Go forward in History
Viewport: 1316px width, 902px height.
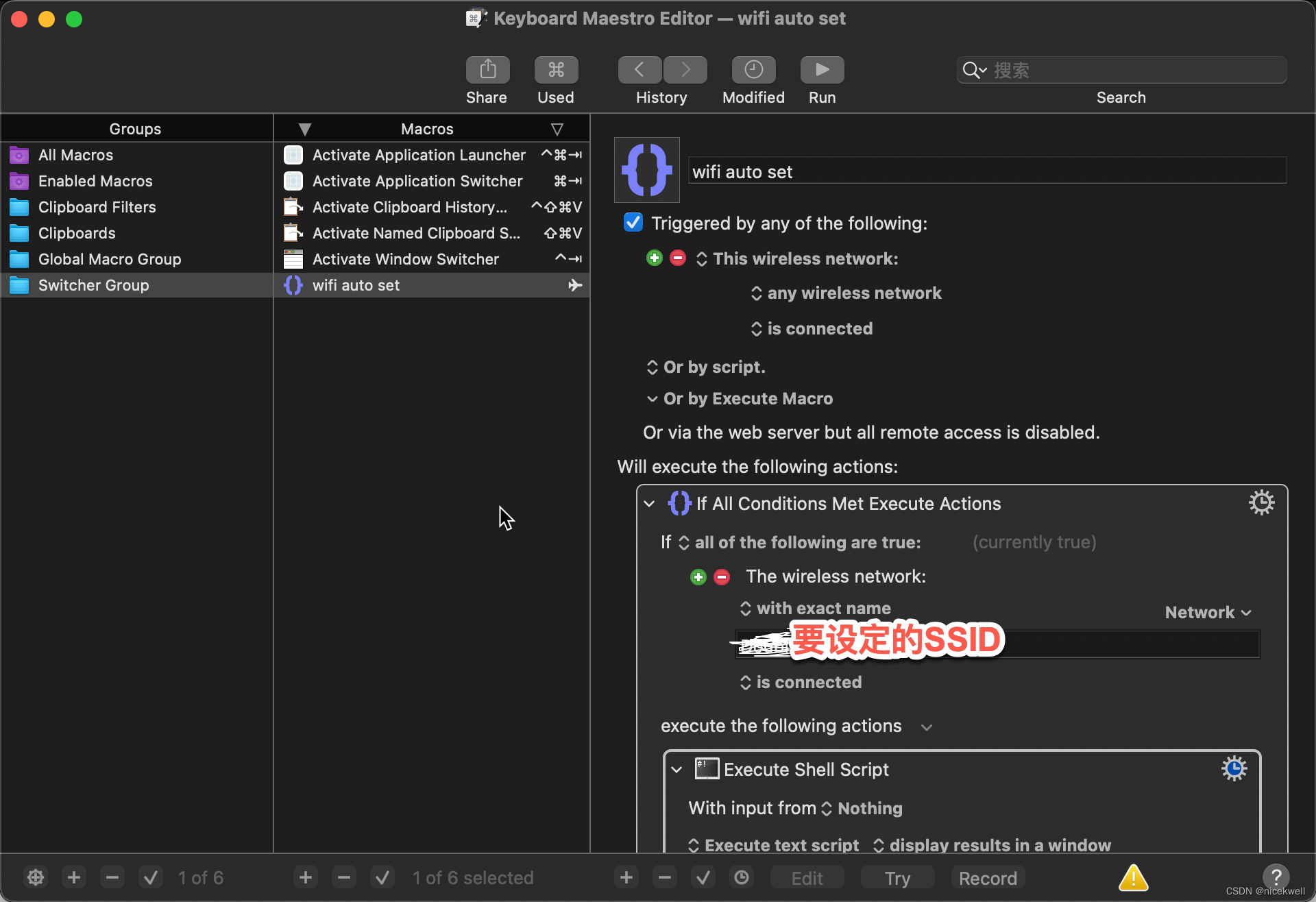pyautogui.click(x=685, y=70)
